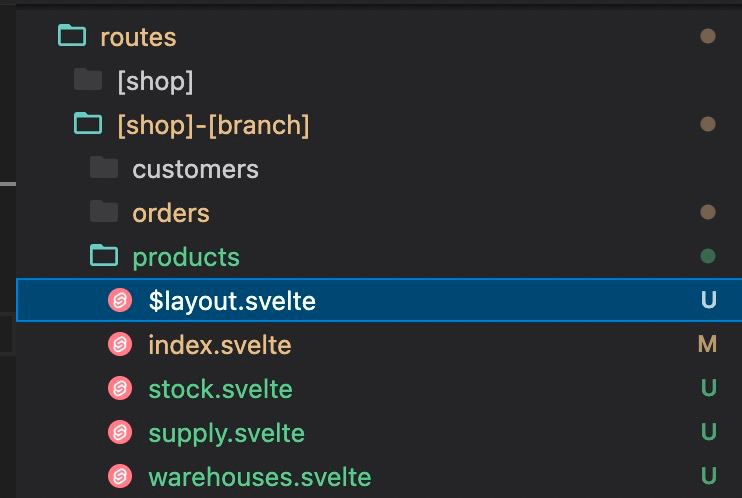Open the $layout.svelte file

click(x=232, y=301)
